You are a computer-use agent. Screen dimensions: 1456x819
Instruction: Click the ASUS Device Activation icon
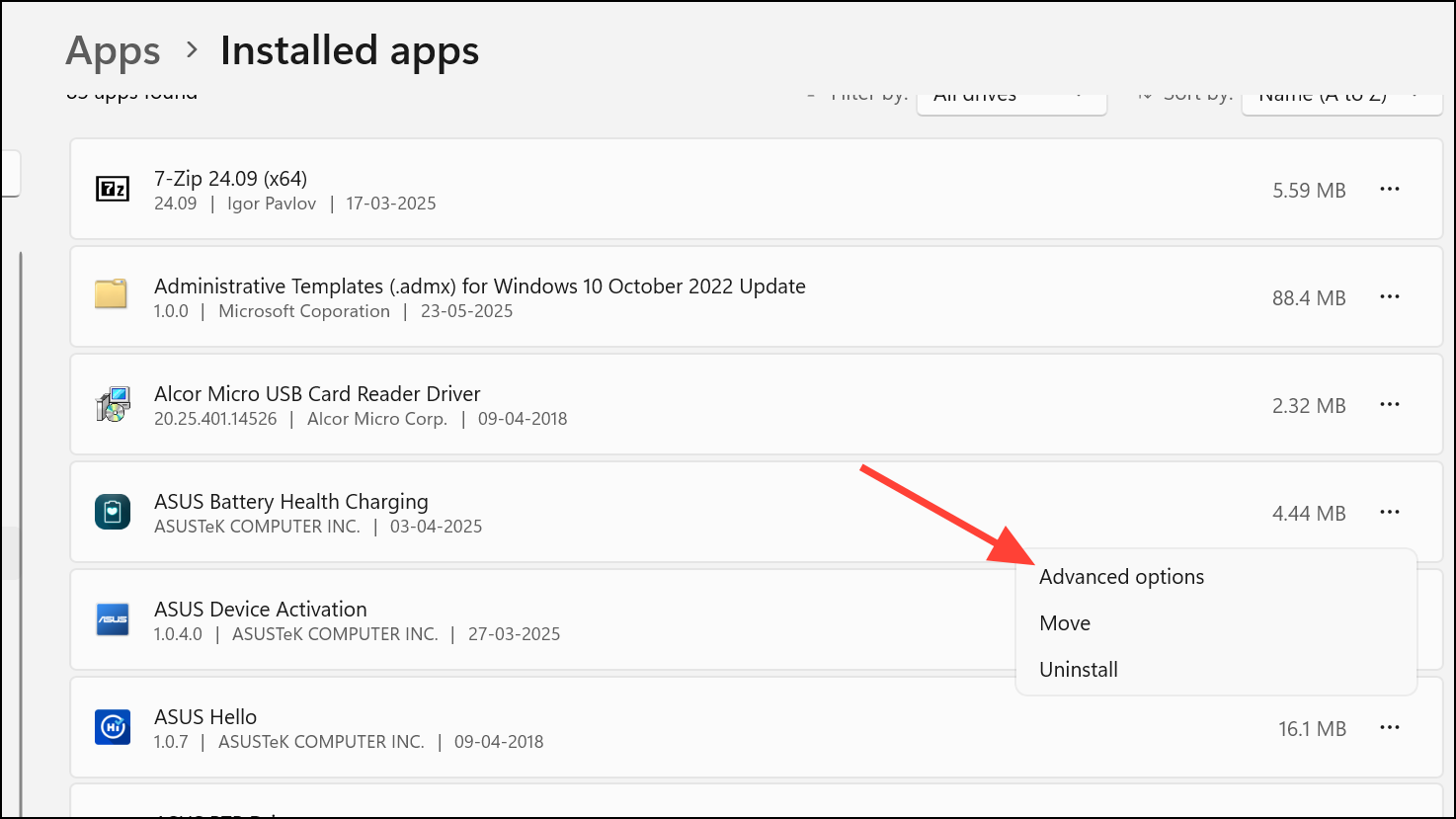pyautogui.click(x=112, y=620)
